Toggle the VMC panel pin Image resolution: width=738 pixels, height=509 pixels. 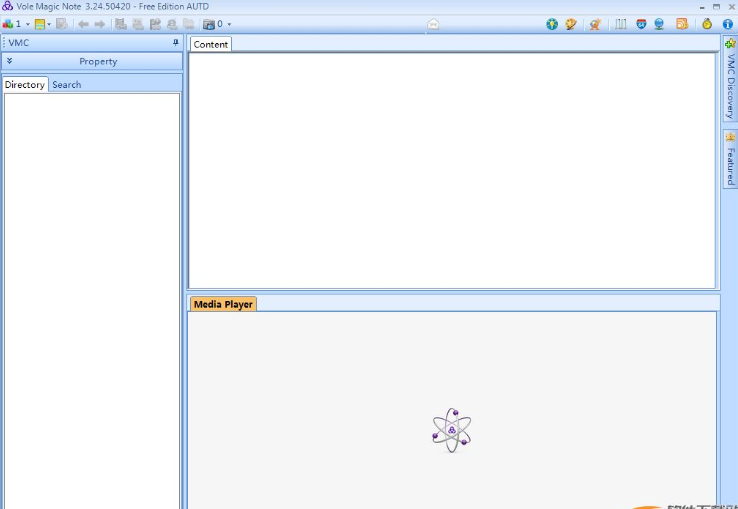pos(176,42)
